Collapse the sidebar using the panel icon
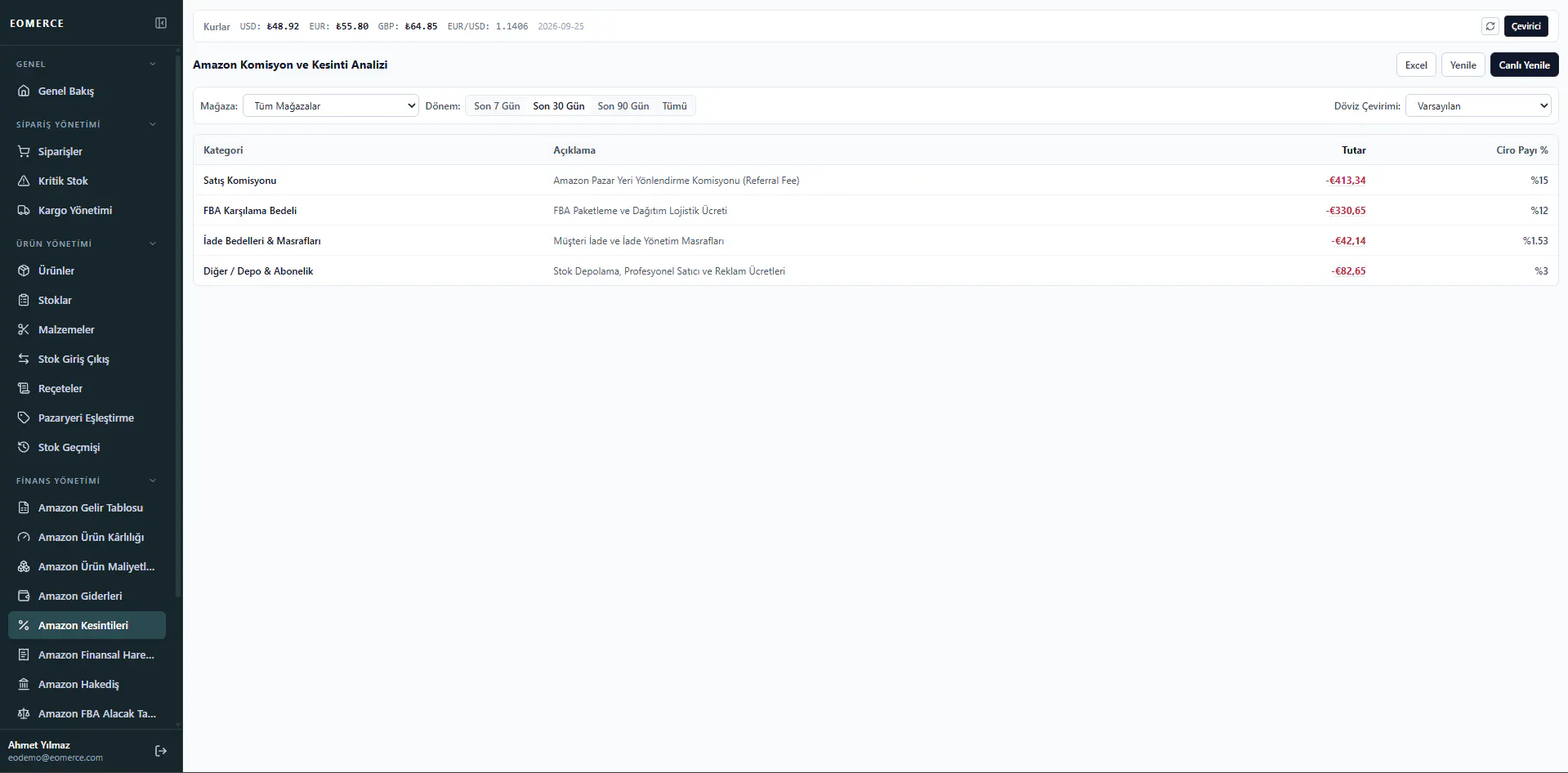 (161, 23)
